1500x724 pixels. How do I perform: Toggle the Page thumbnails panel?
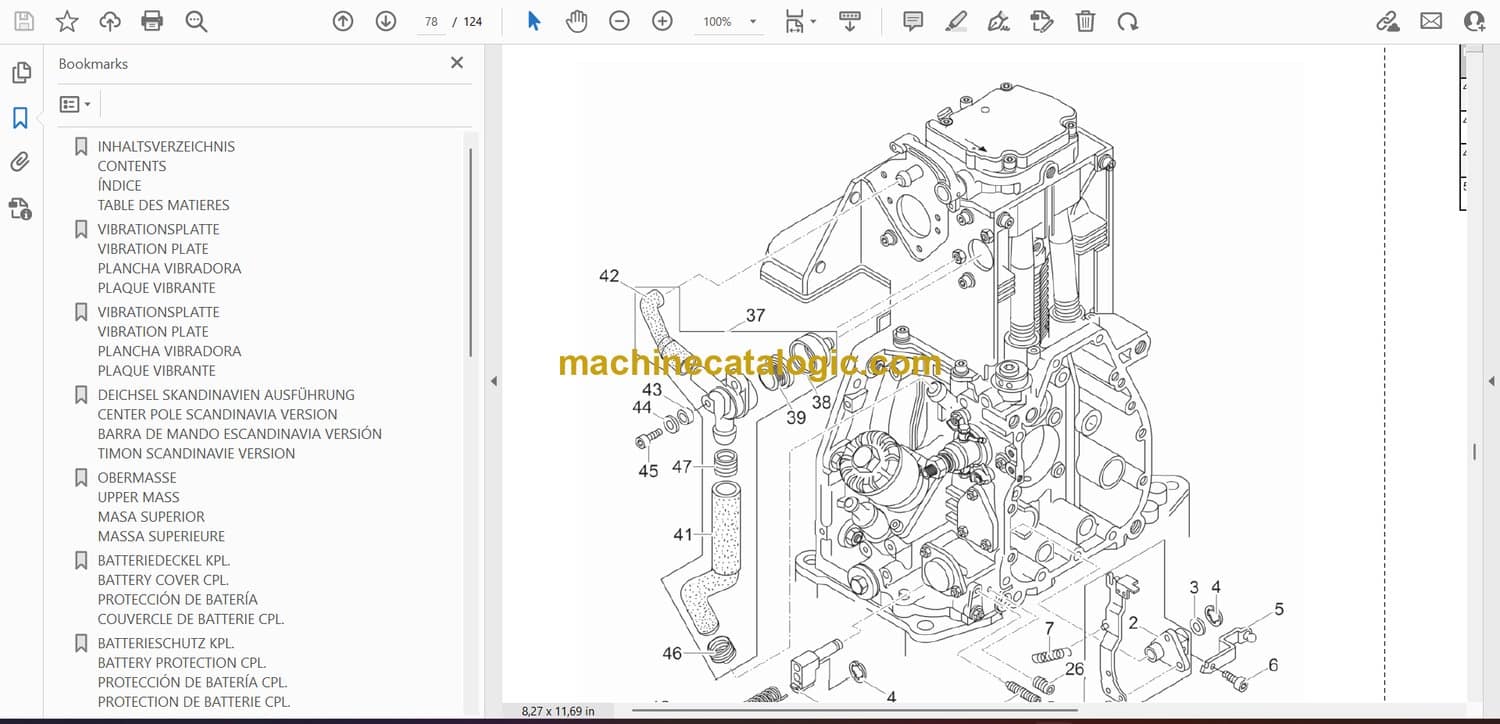20,73
